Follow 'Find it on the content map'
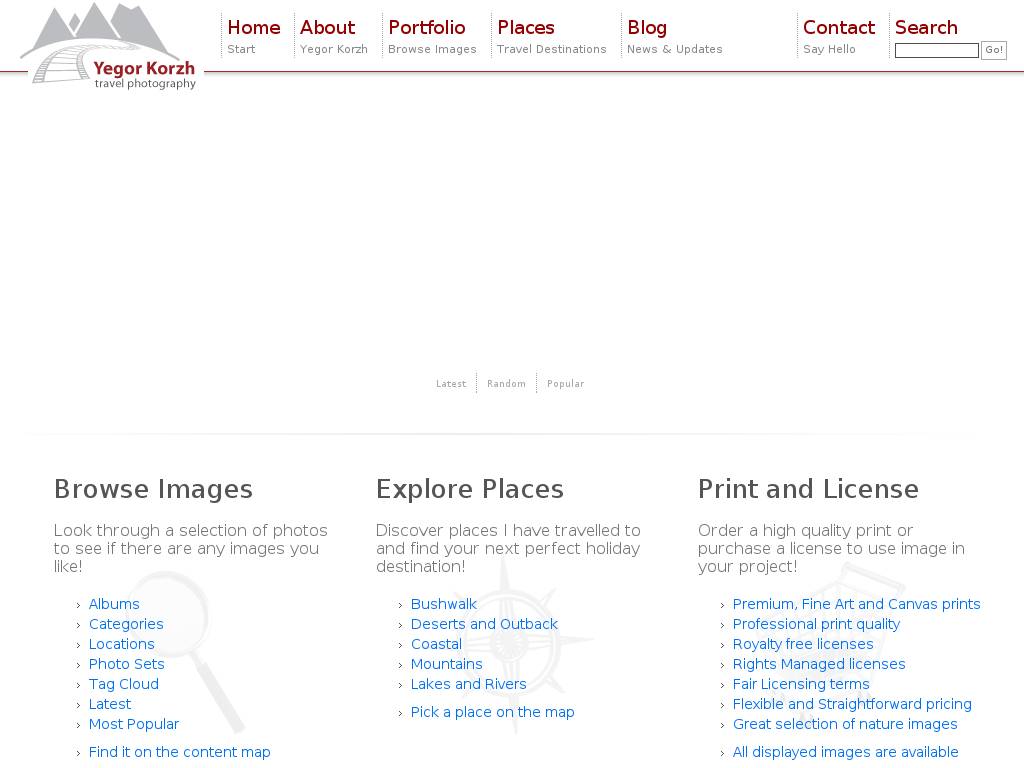 (x=180, y=752)
